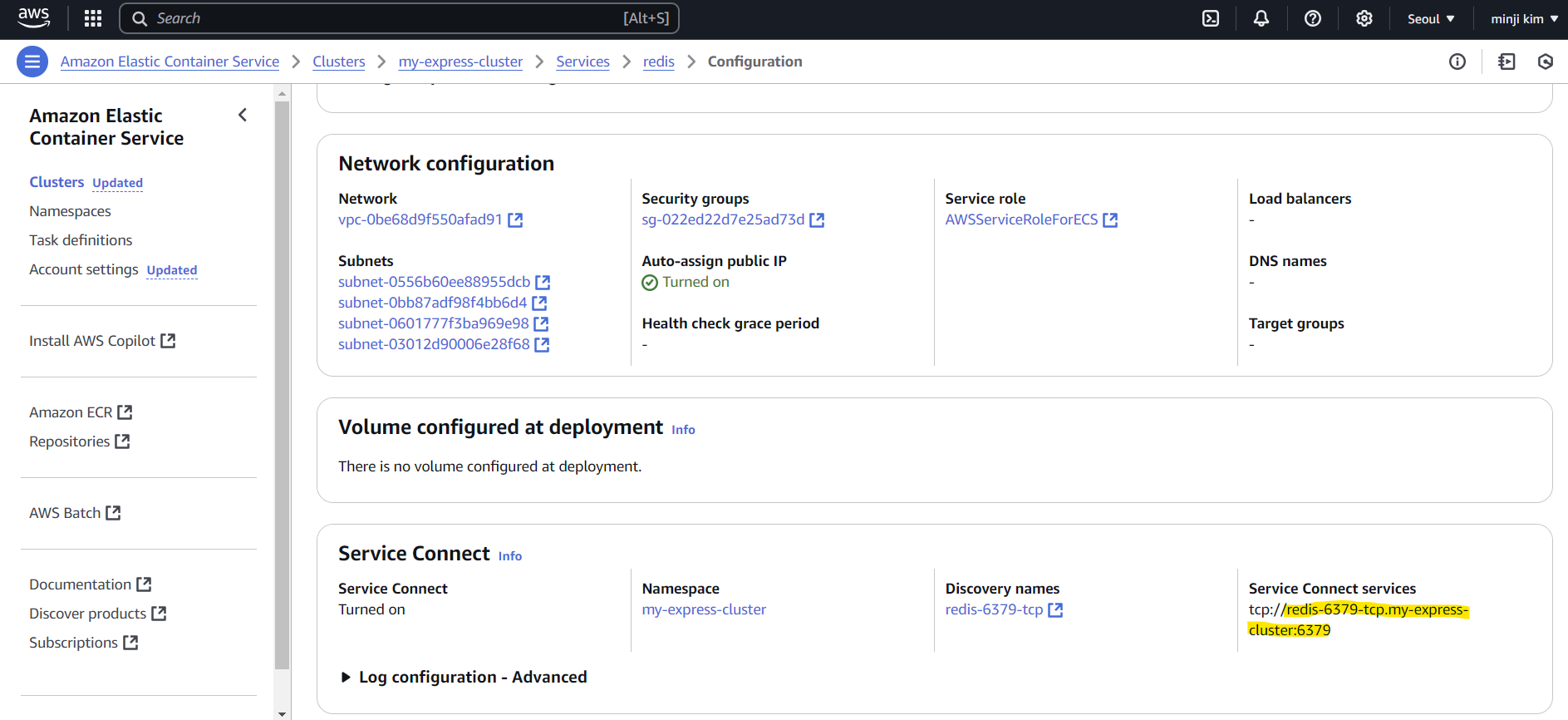The image size is (1568, 720).
Task: Click the info circle icon beside breadcrumbs
Action: (x=1457, y=62)
